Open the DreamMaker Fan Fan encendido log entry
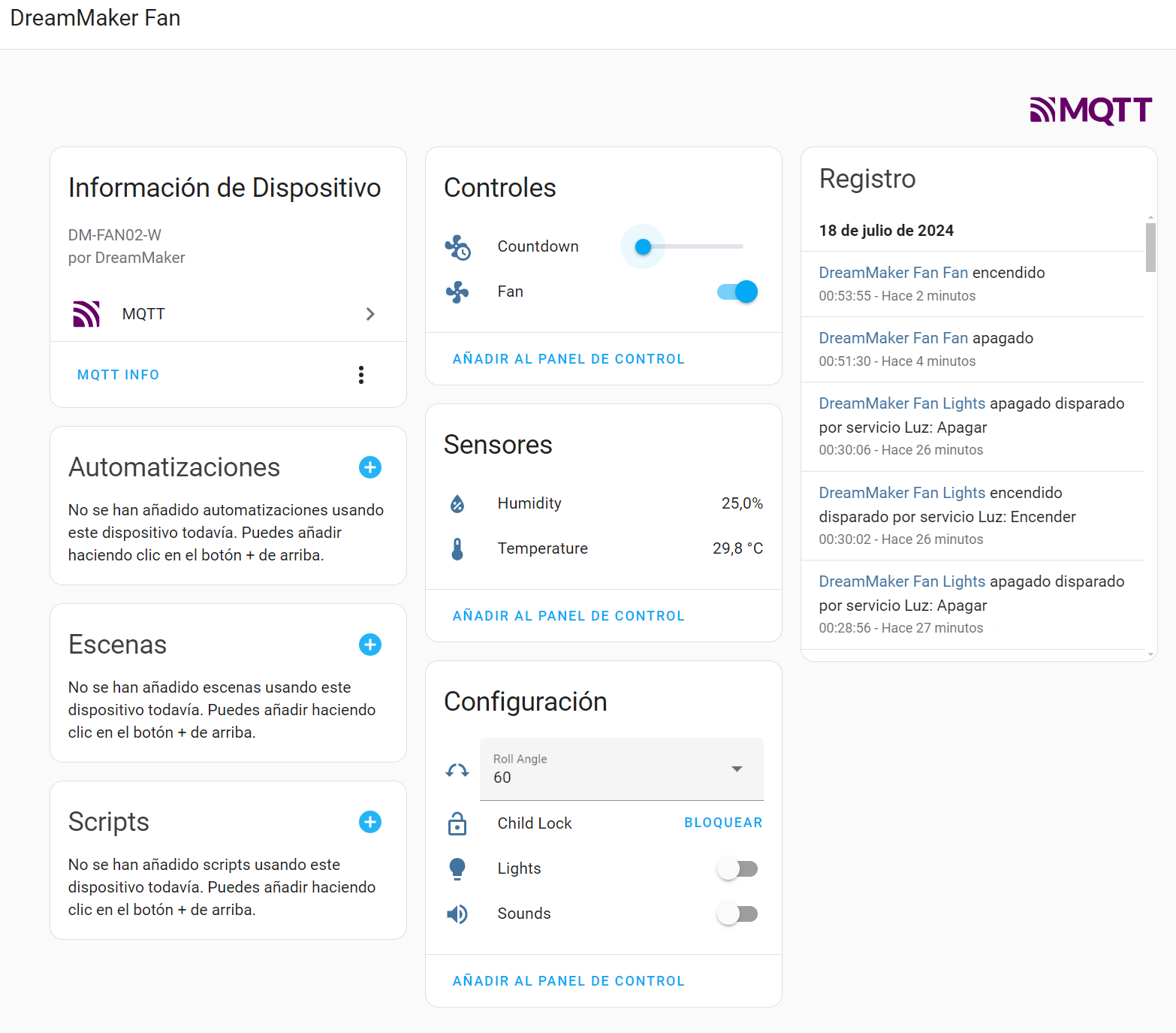 (931, 273)
